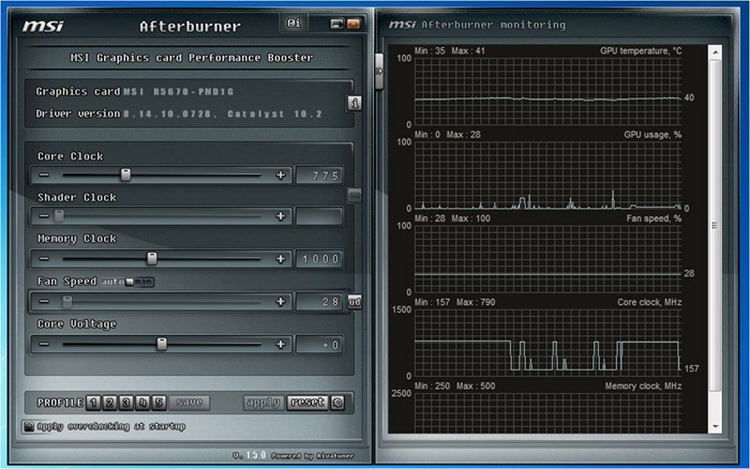Click the info icon in Afterburner title bar
This screenshot has height=469, width=750.
(294, 22)
